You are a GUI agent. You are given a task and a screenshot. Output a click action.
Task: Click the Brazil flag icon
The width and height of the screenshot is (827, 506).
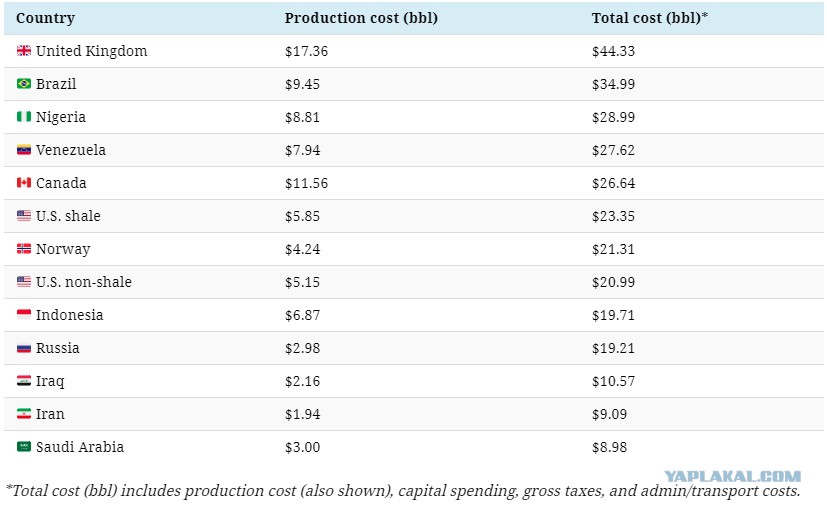click(x=24, y=83)
